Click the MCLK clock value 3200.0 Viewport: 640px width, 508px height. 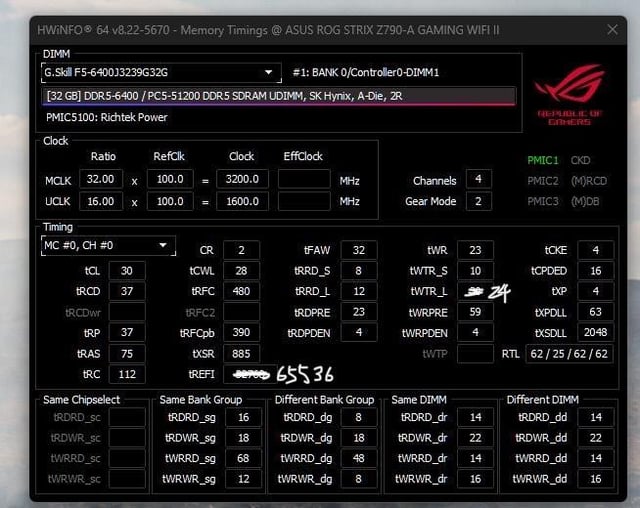[x=242, y=179]
